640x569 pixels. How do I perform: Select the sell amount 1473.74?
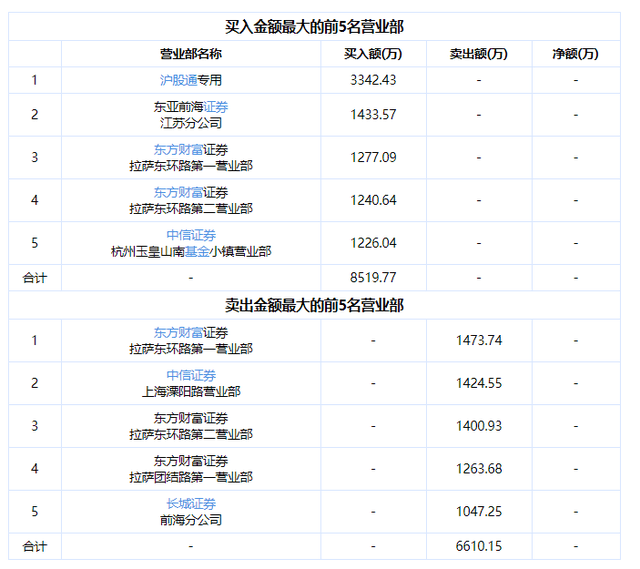tap(479, 340)
